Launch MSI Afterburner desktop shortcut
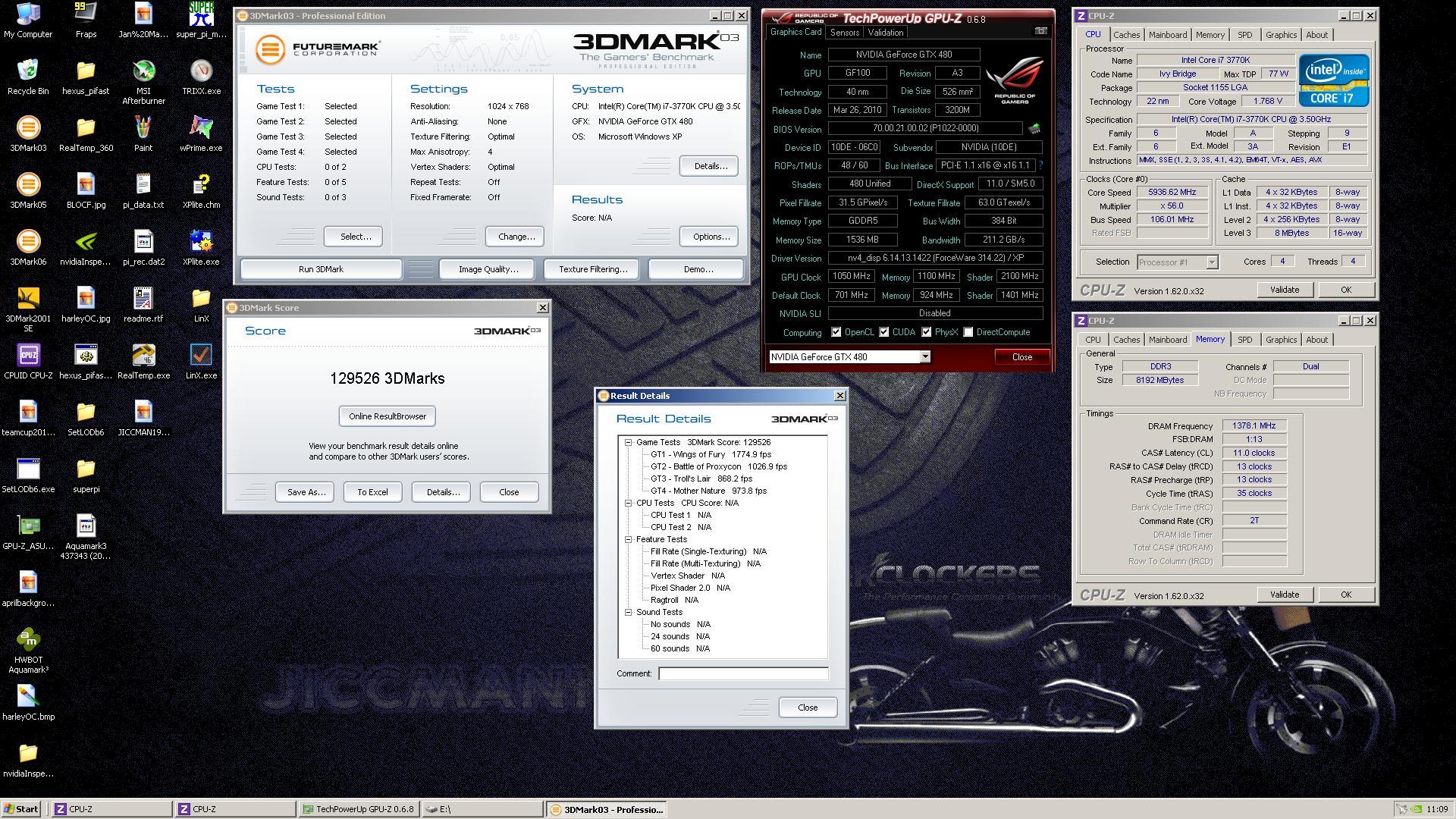 [x=143, y=82]
